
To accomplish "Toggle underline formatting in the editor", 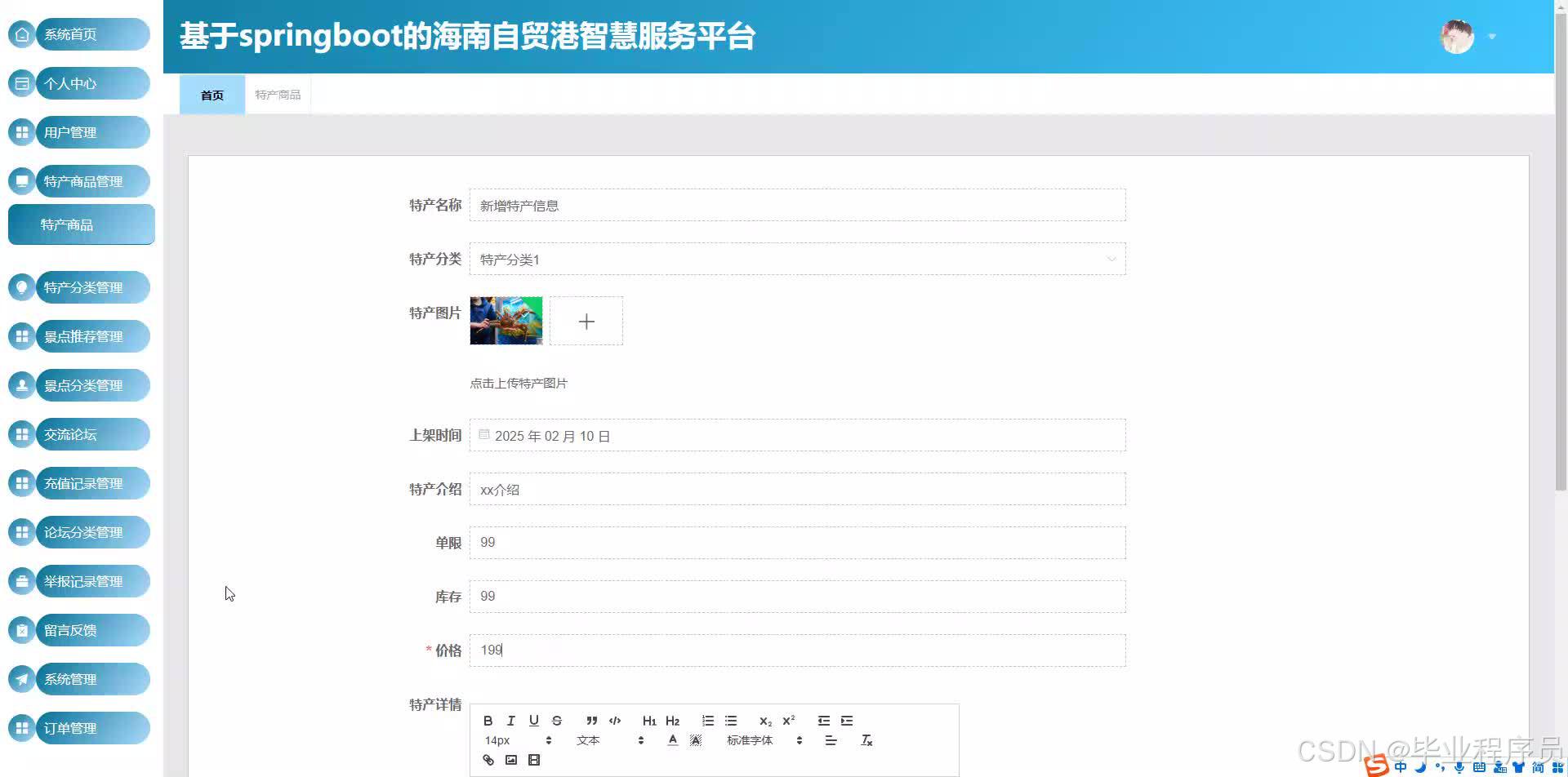I will [x=533, y=721].
